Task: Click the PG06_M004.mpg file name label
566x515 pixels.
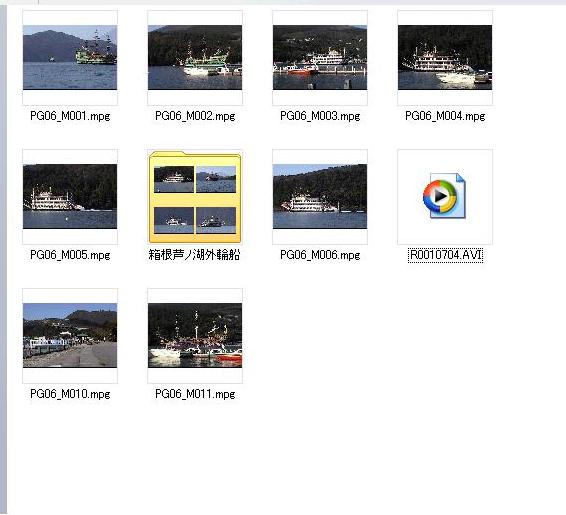Action: tap(445, 116)
